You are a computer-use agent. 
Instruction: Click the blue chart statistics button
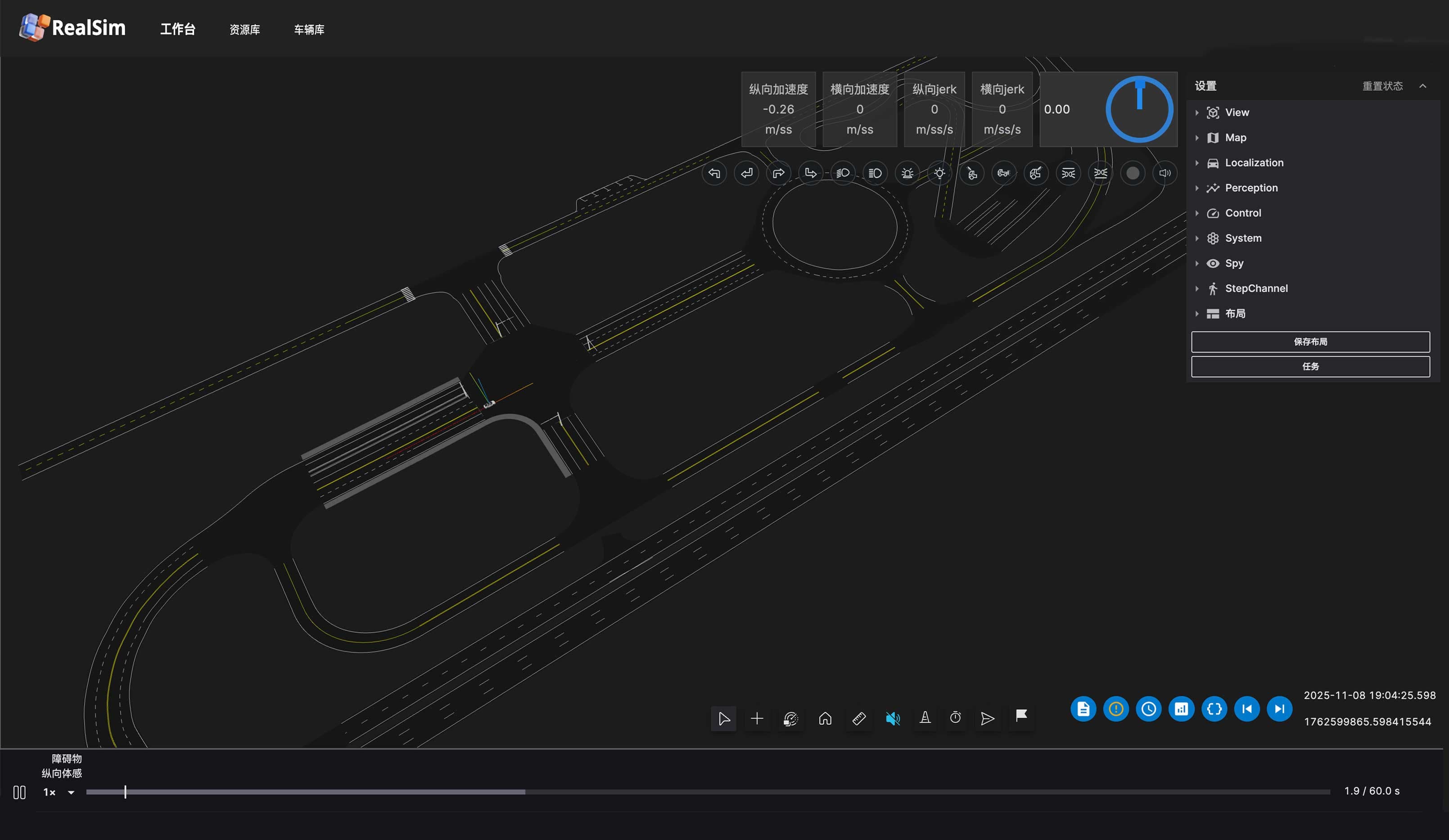pos(1181,709)
